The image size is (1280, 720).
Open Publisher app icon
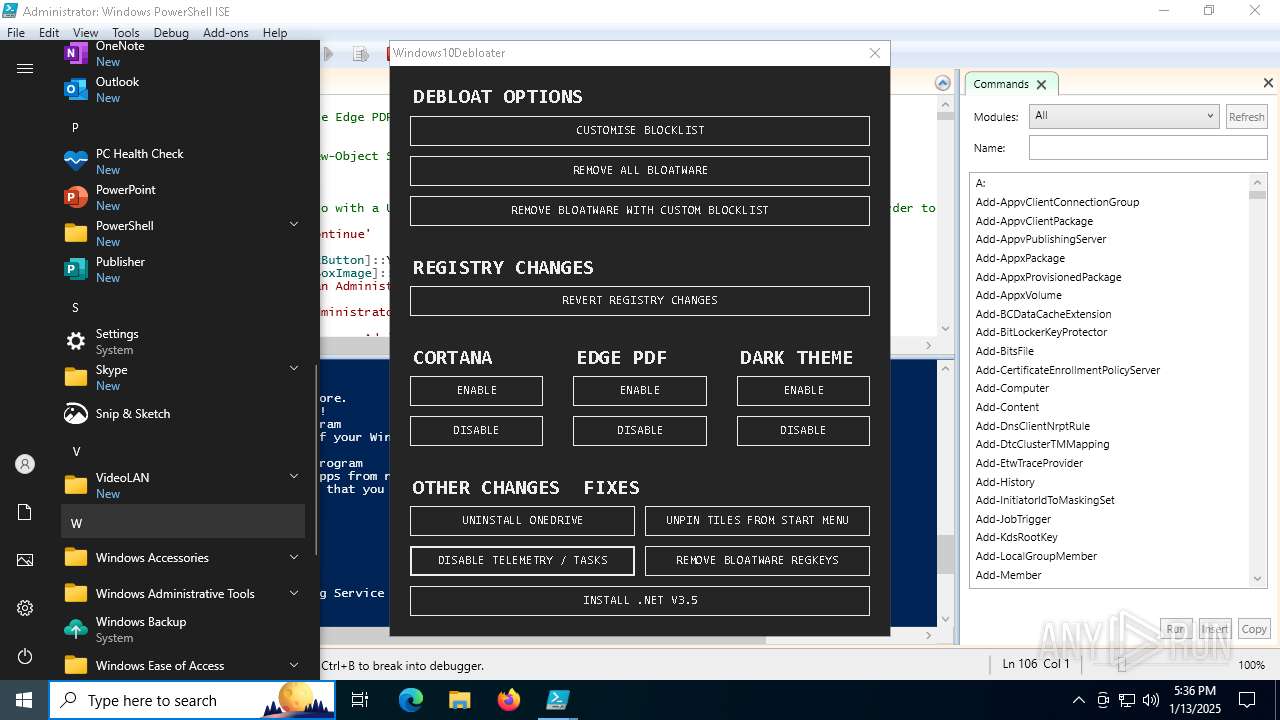76,269
